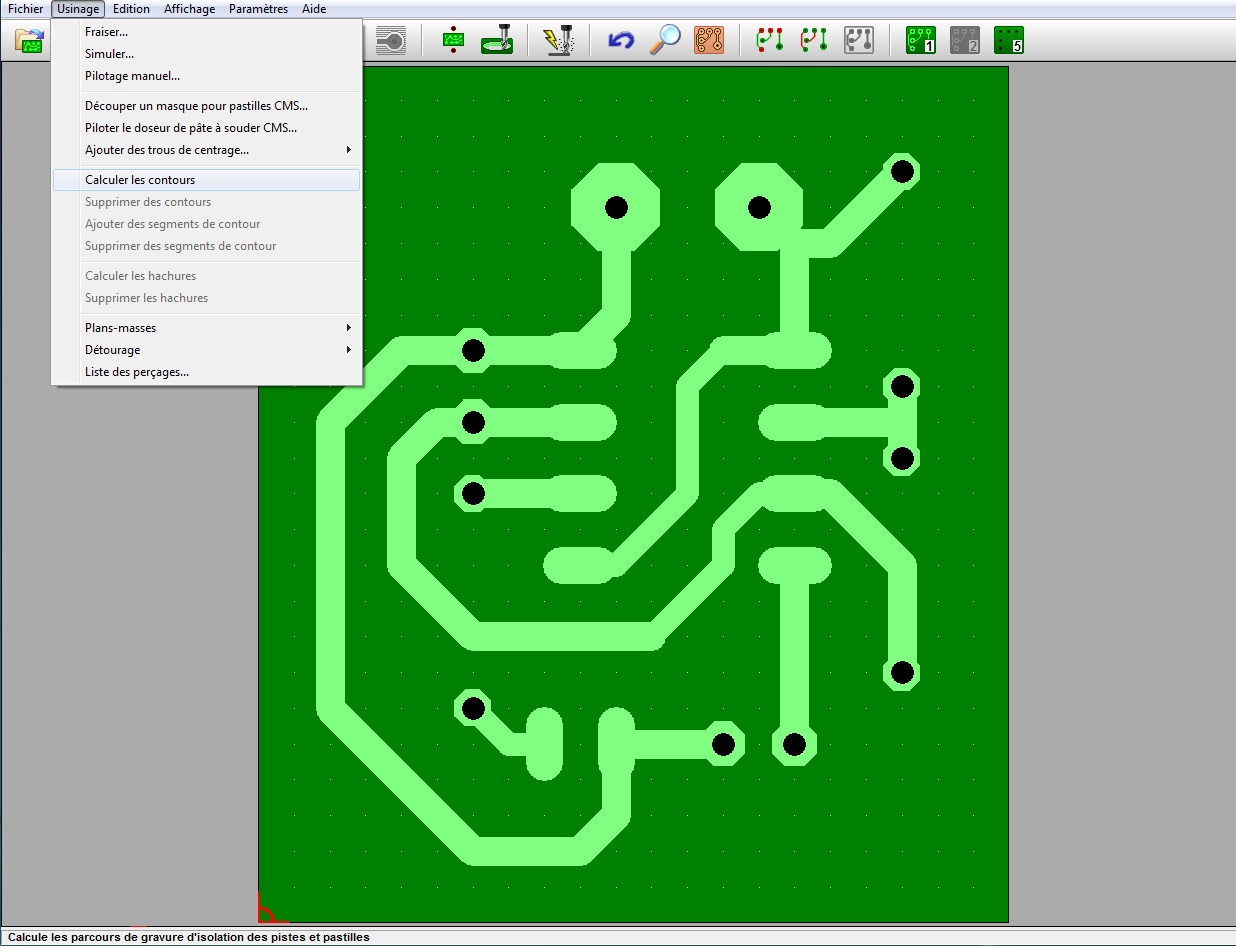Open the Paramètres menu
This screenshot has height=946, width=1236.
[258, 9]
